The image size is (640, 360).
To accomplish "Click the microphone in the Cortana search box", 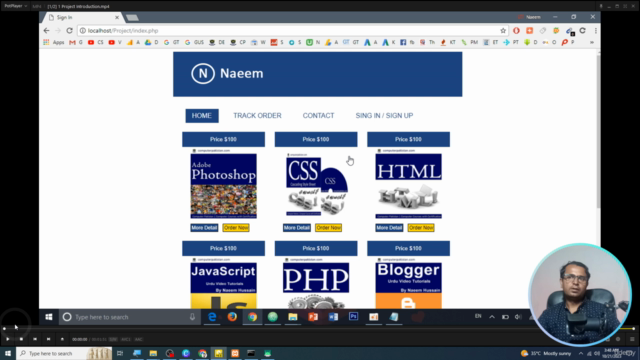I will [x=192, y=317].
